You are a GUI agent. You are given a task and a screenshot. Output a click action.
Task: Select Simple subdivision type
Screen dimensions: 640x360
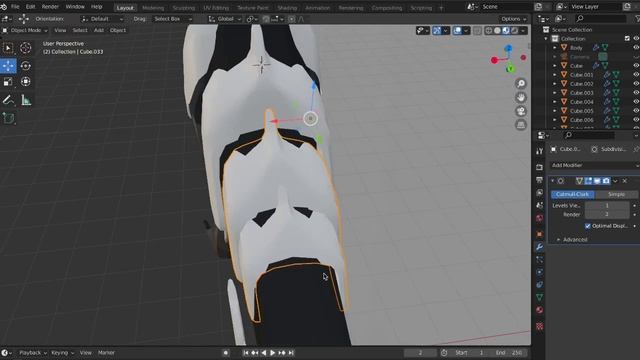616,194
